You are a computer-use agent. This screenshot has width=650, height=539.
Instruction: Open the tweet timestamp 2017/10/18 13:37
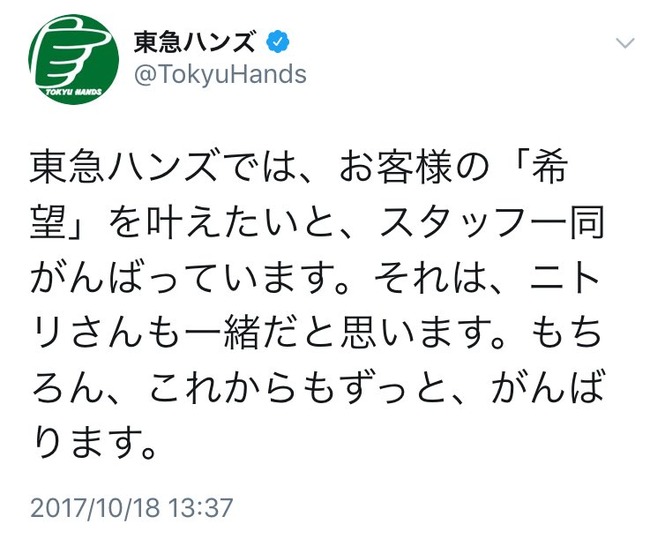(x=132, y=507)
